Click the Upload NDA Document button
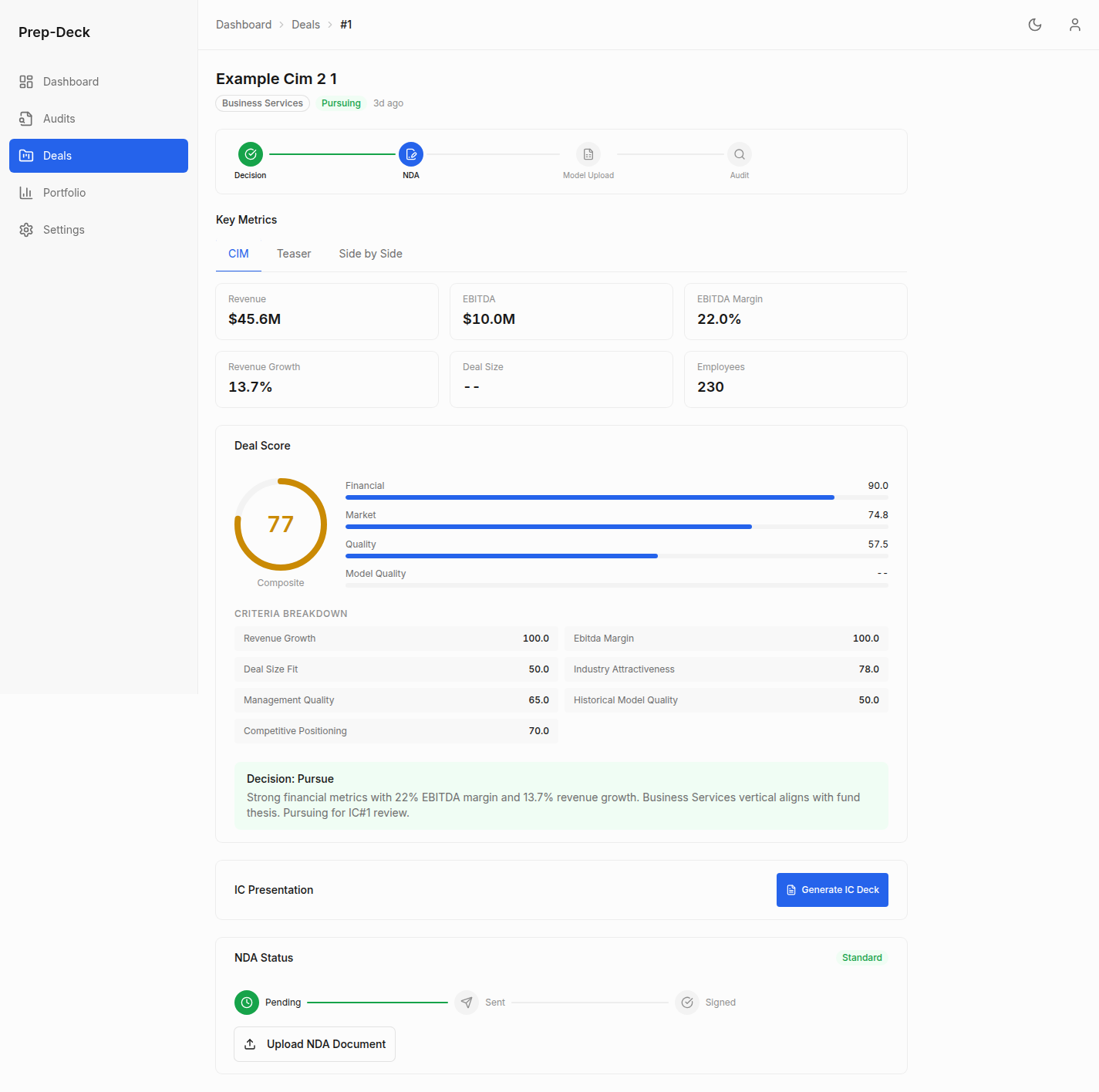The width and height of the screenshot is (1099, 1092). tap(314, 1043)
